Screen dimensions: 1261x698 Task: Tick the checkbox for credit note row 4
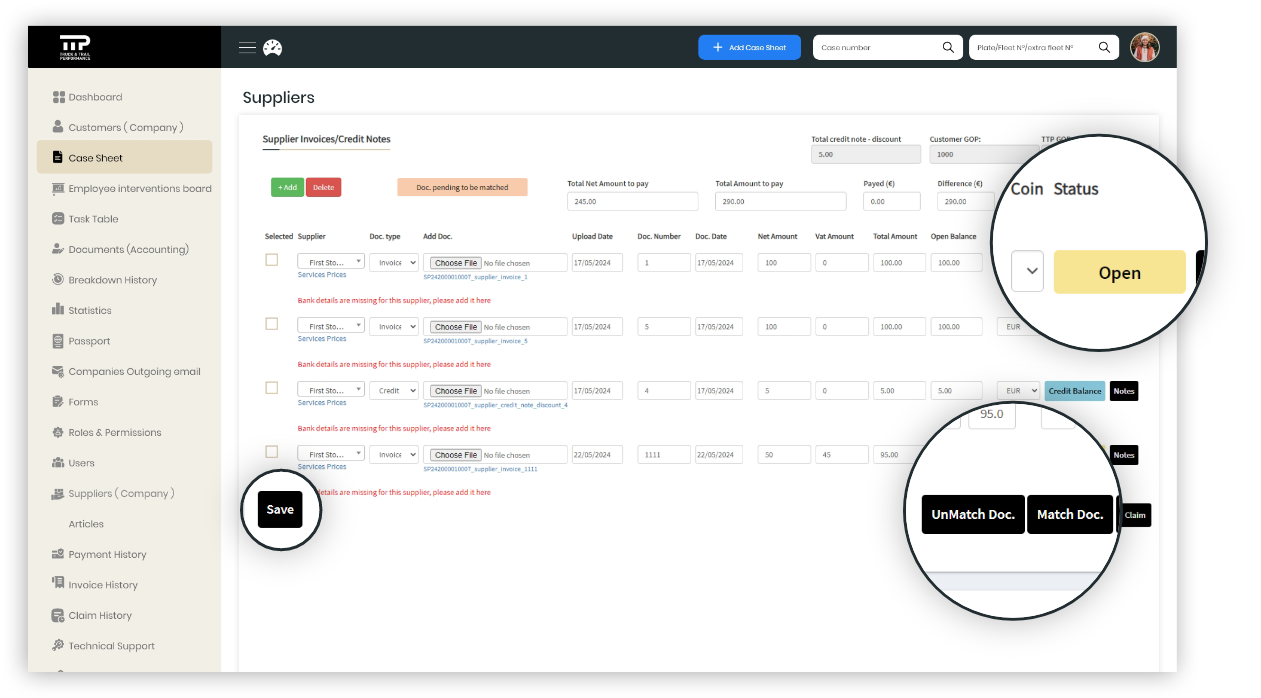pos(271,388)
